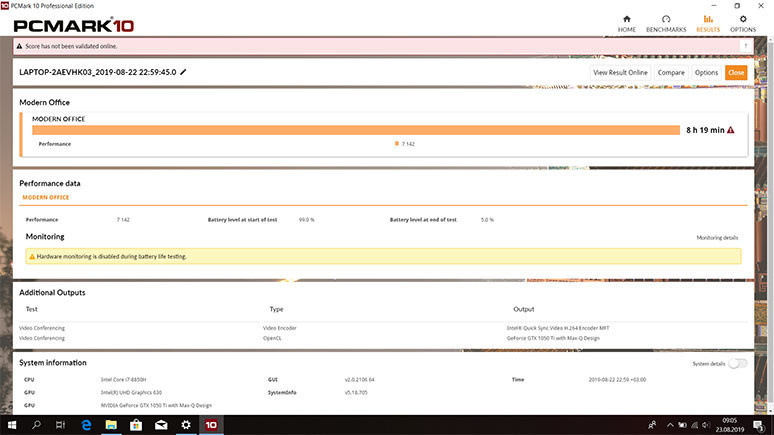Click the Test column header

[32, 309]
